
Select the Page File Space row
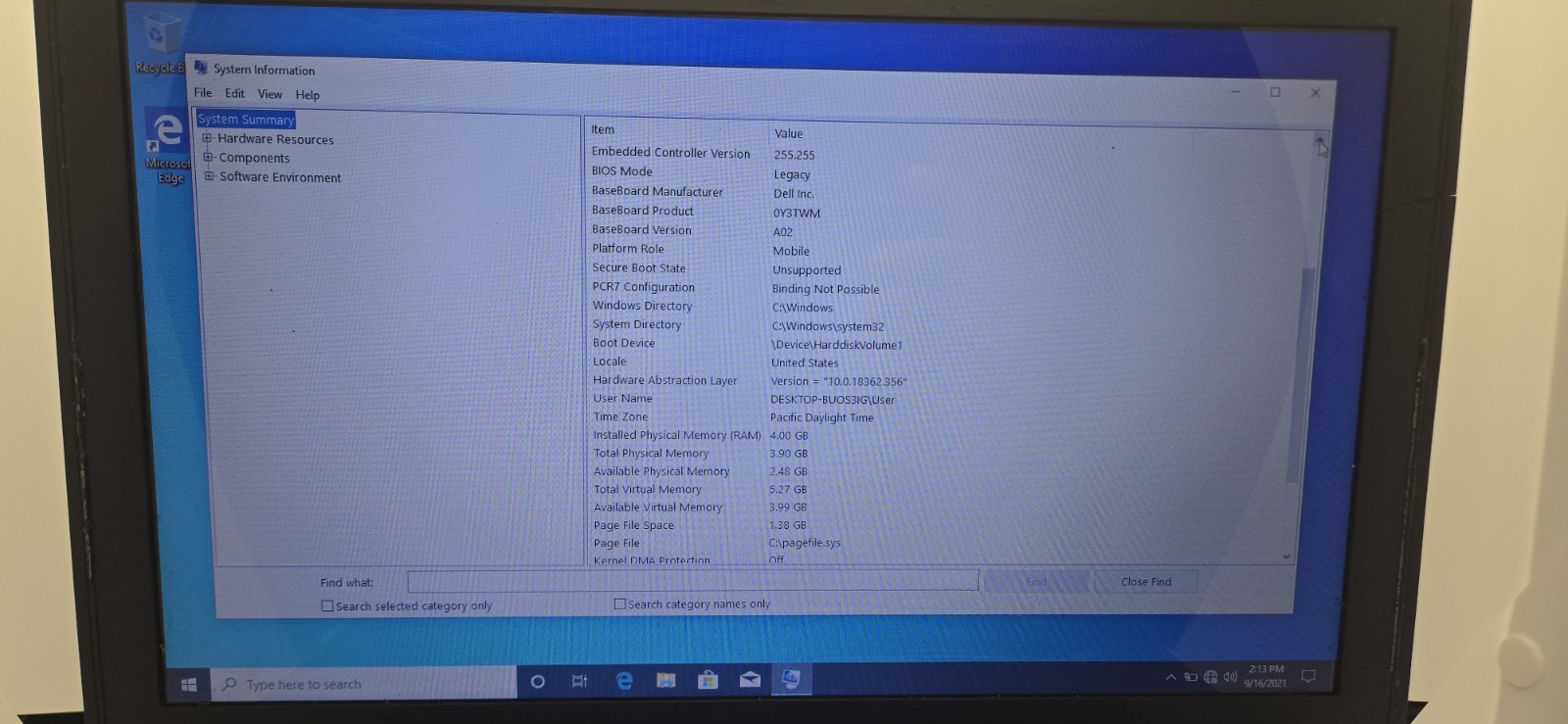click(941, 525)
